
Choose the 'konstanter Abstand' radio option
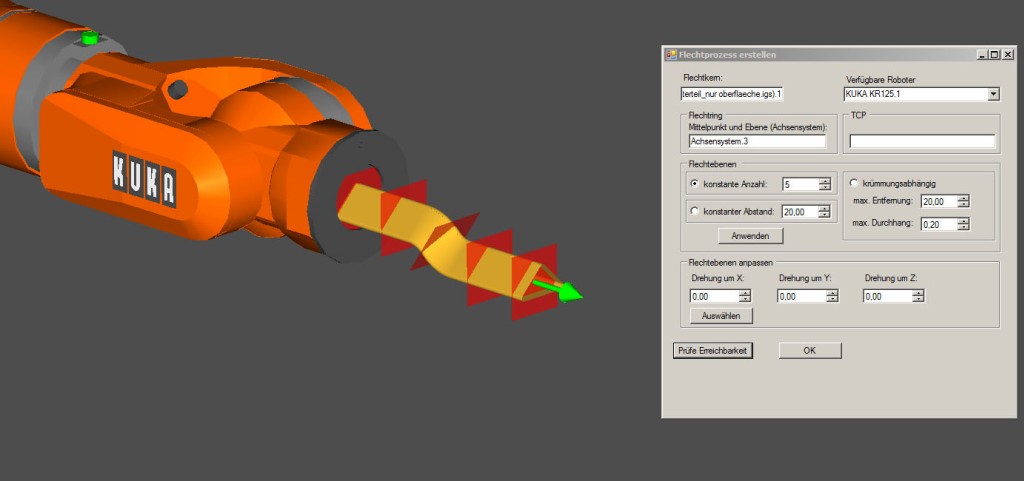coord(695,211)
